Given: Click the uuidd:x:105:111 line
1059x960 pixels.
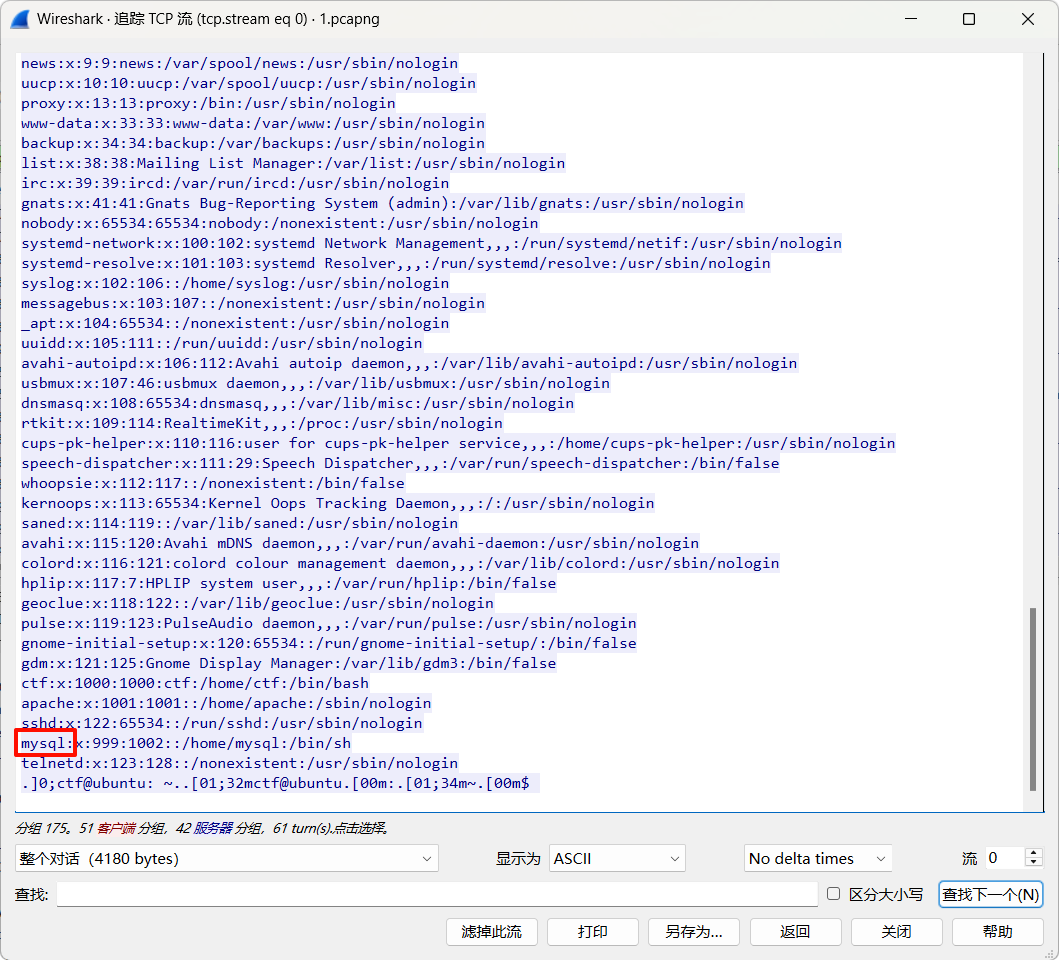Looking at the screenshot, I should pyautogui.click(x=222, y=343).
